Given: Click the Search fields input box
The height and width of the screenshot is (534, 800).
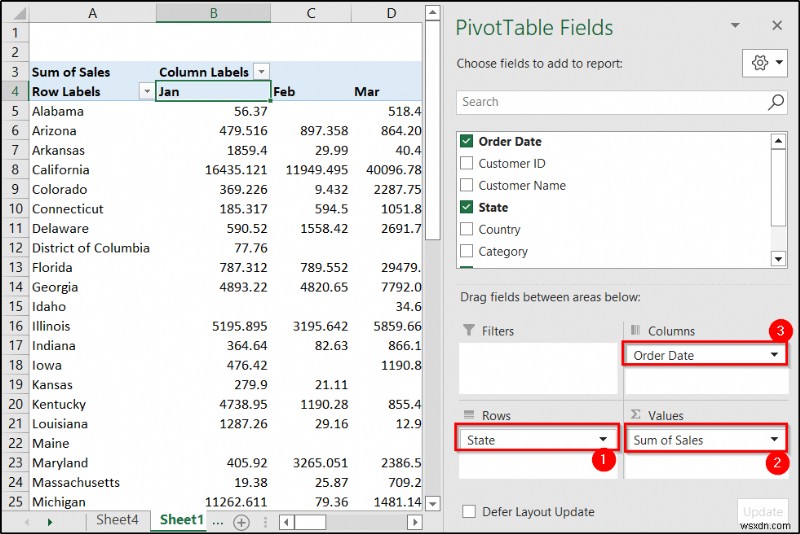Looking at the screenshot, I should pos(610,102).
